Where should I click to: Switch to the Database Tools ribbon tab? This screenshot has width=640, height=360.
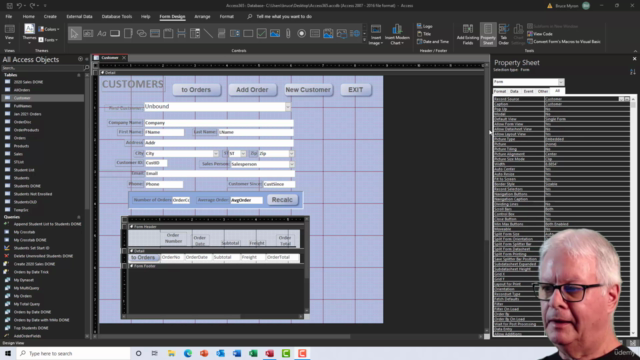[x=117, y=17]
